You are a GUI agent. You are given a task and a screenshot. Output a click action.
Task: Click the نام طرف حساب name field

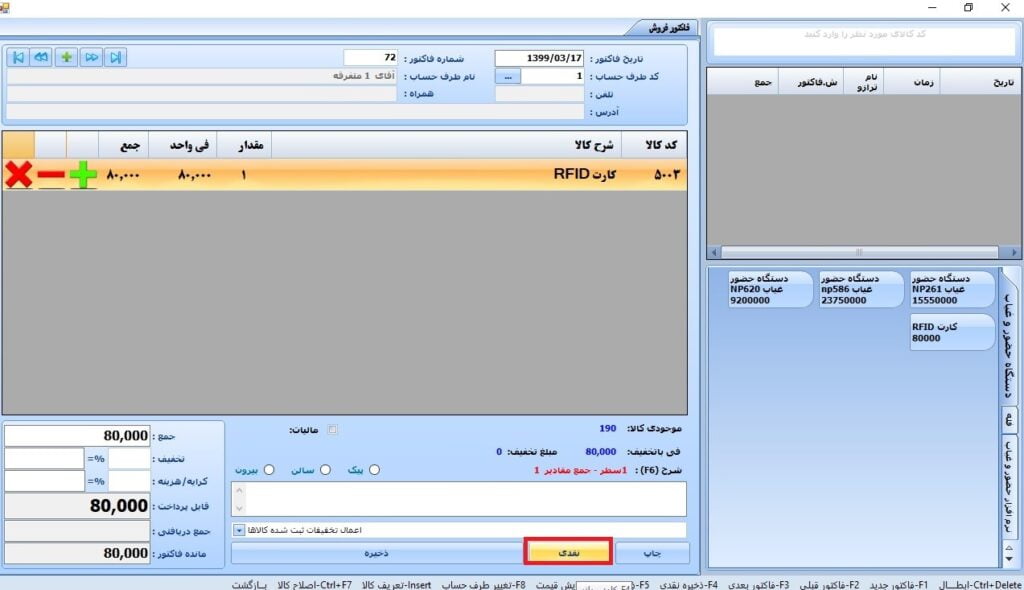(201, 76)
